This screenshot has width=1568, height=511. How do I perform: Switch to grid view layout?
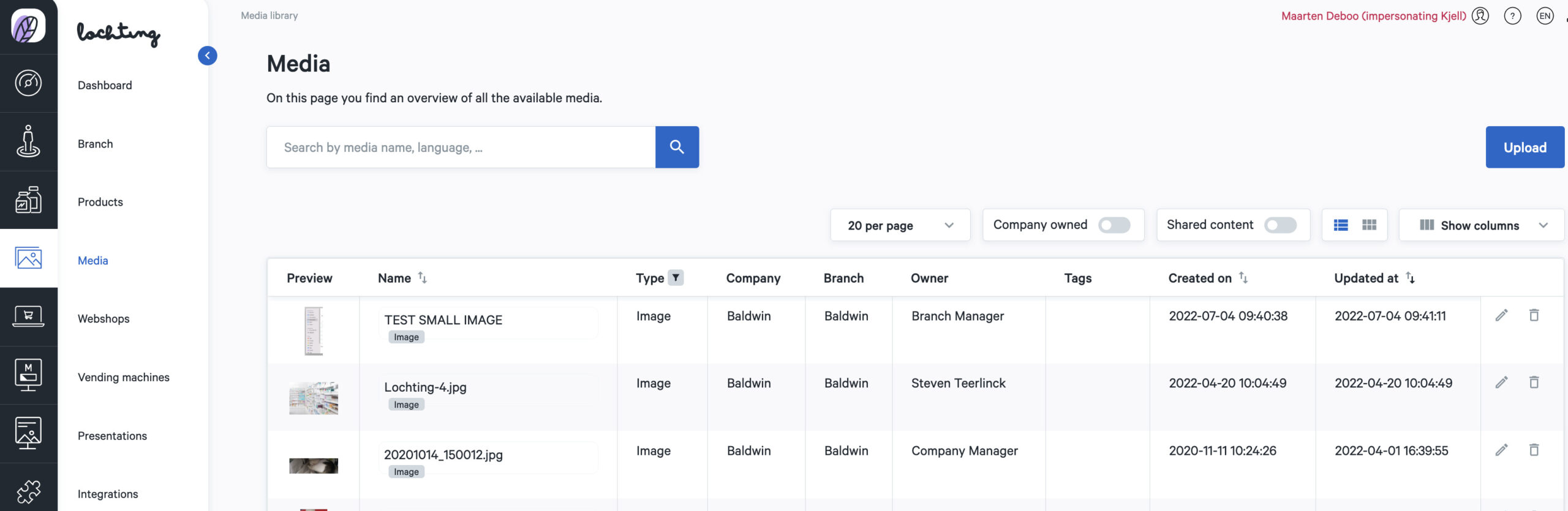pyautogui.click(x=1369, y=225)
